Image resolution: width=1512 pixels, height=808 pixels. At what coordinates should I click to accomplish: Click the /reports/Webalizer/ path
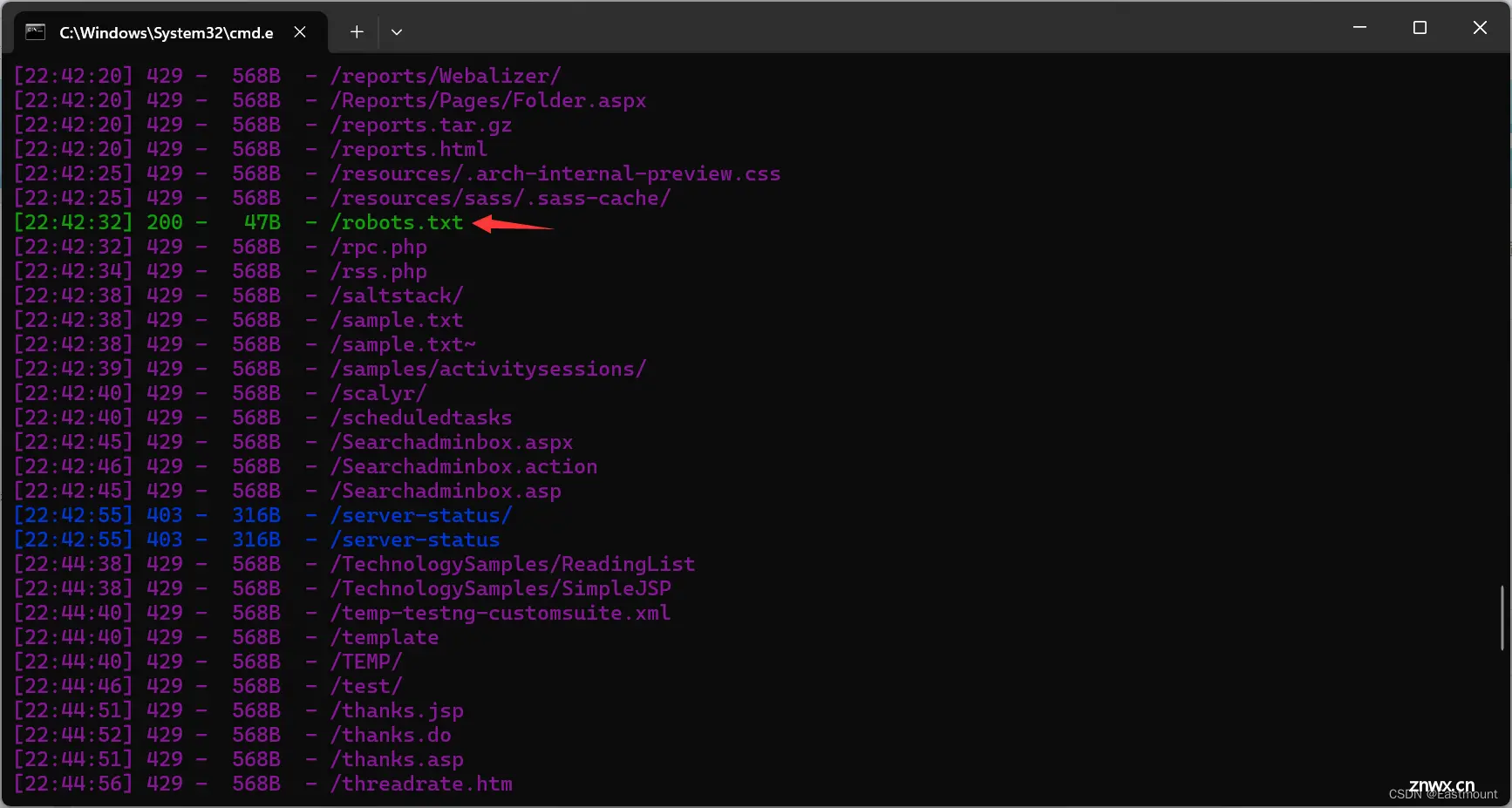point(446,77)
